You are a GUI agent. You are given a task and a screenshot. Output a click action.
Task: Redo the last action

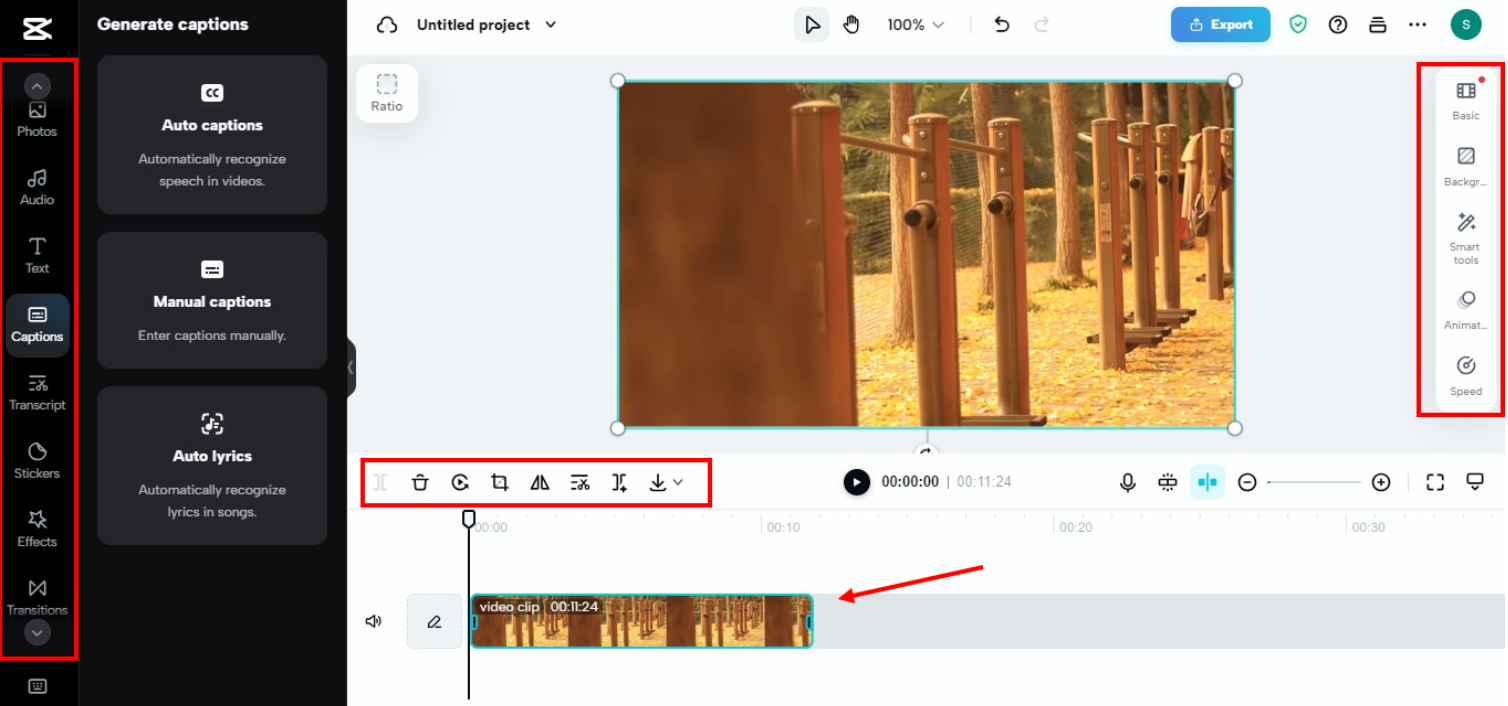(1042, 25)
